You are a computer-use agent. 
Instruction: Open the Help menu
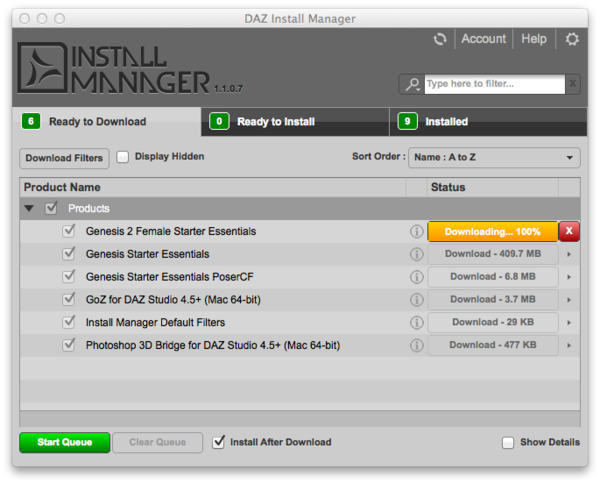click(534, 39)
